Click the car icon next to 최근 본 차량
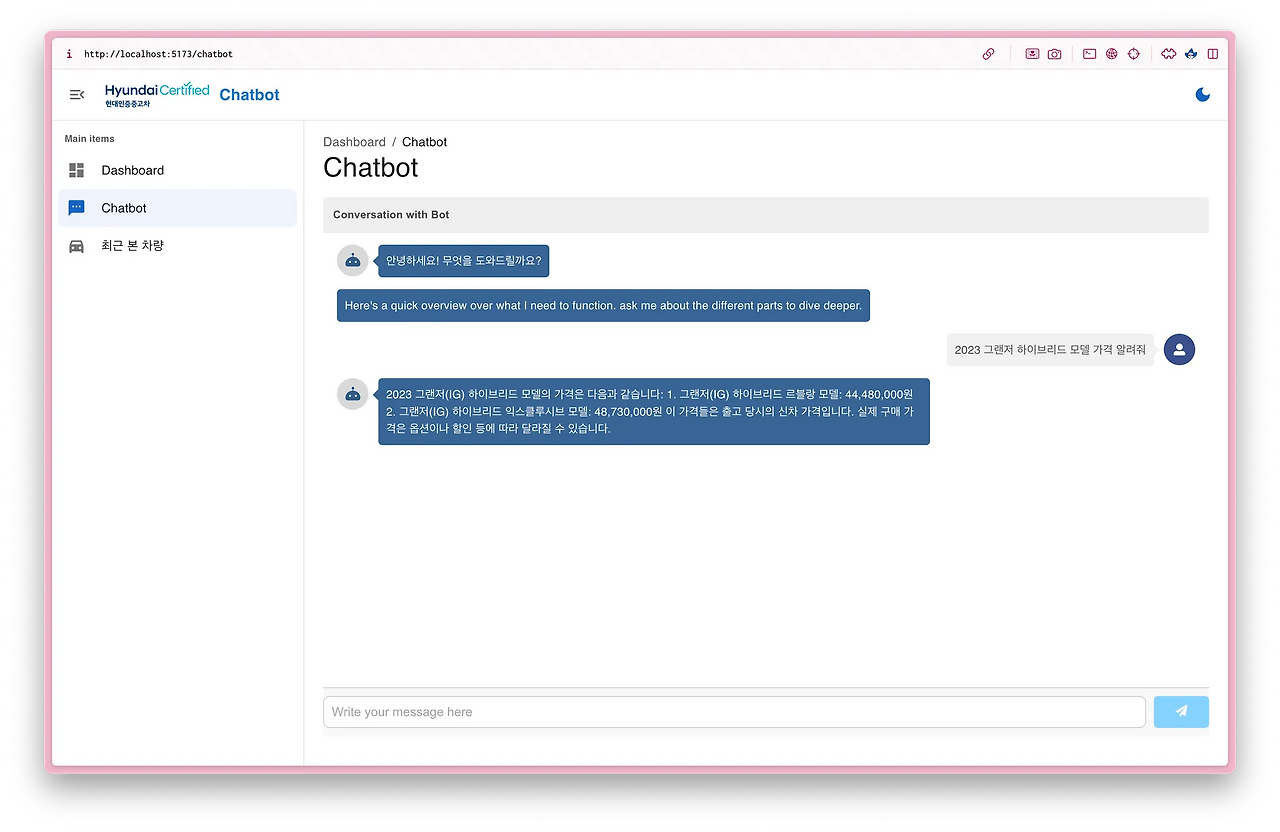Screen dimensions: 1280x832 [x=75, y=245]
